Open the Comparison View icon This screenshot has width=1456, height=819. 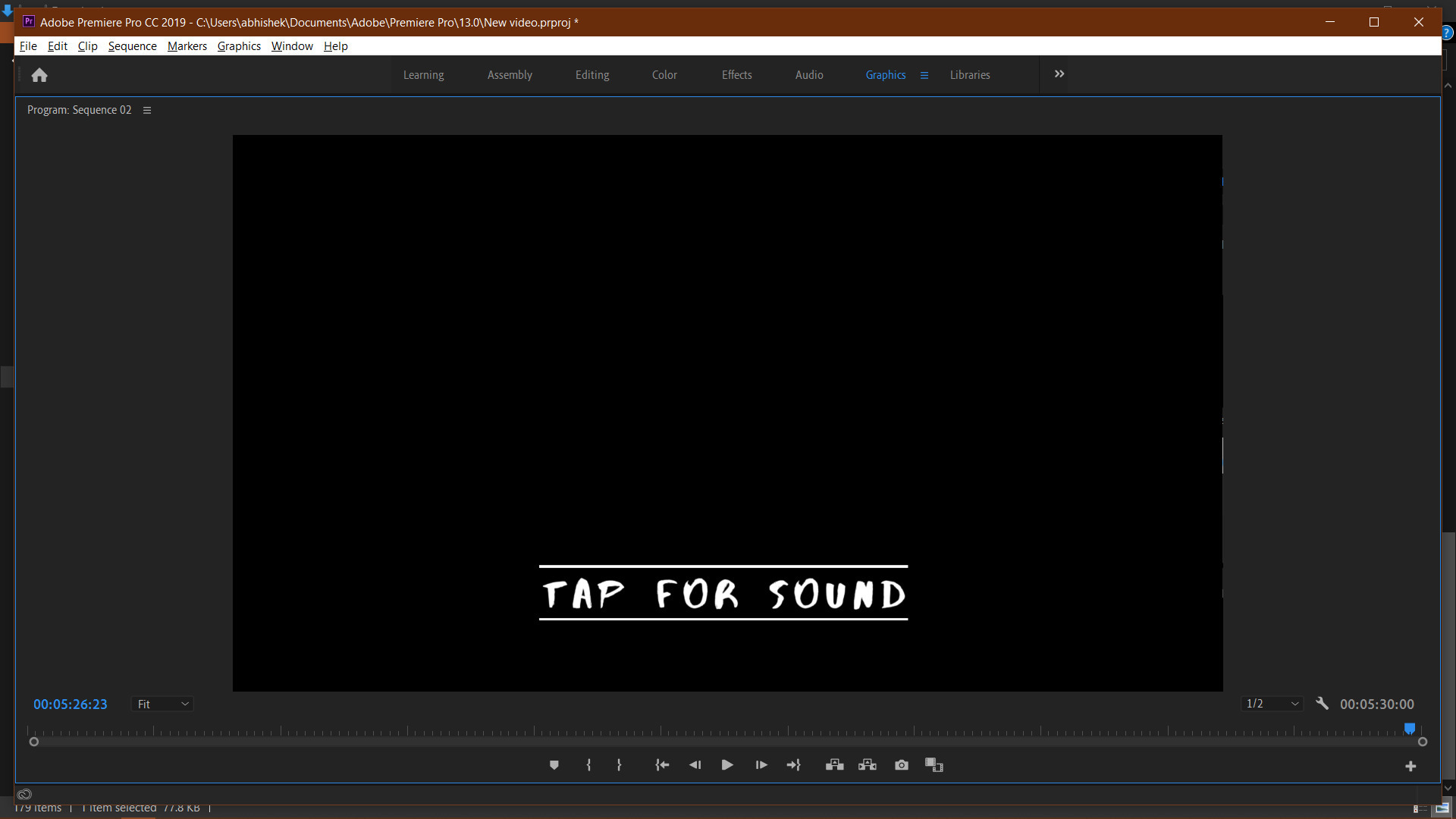[x=934, y=765]
